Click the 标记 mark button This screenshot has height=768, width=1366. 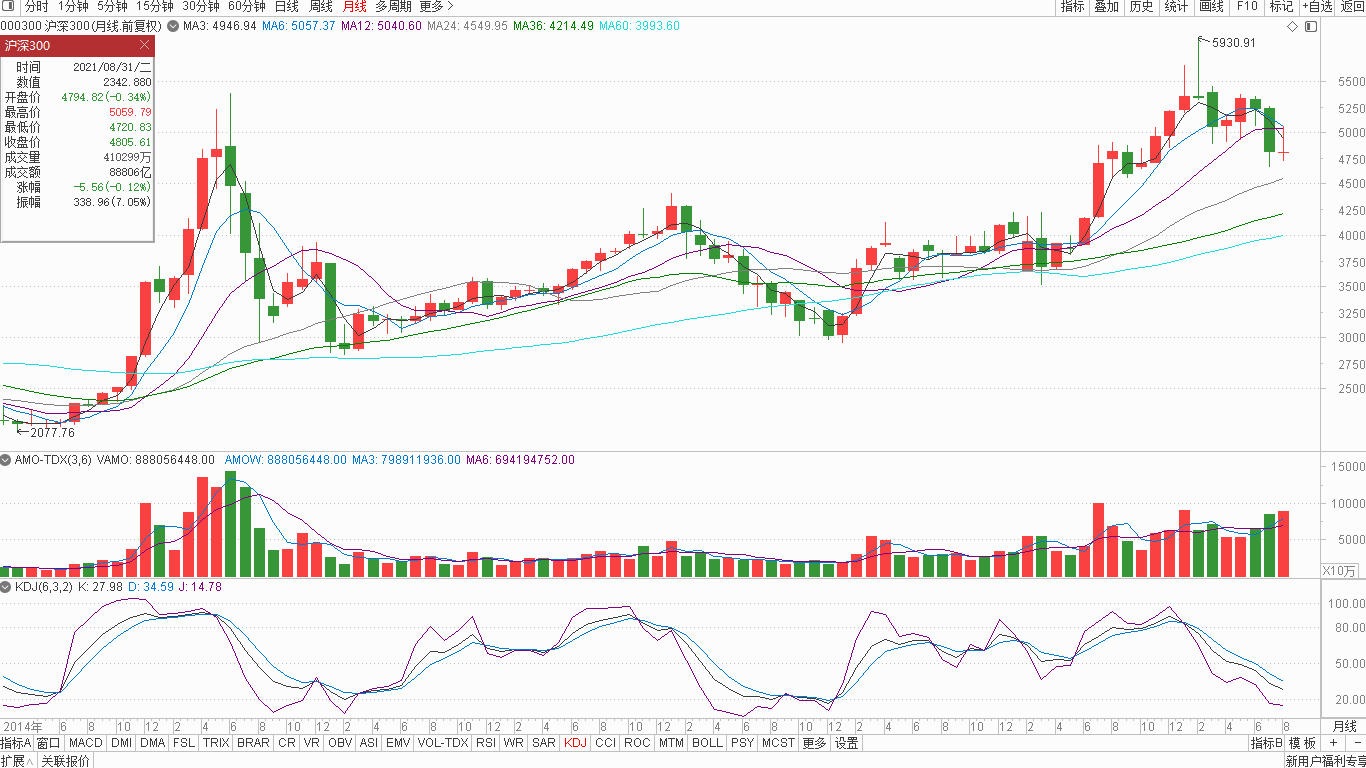[x=1281, y=6]
